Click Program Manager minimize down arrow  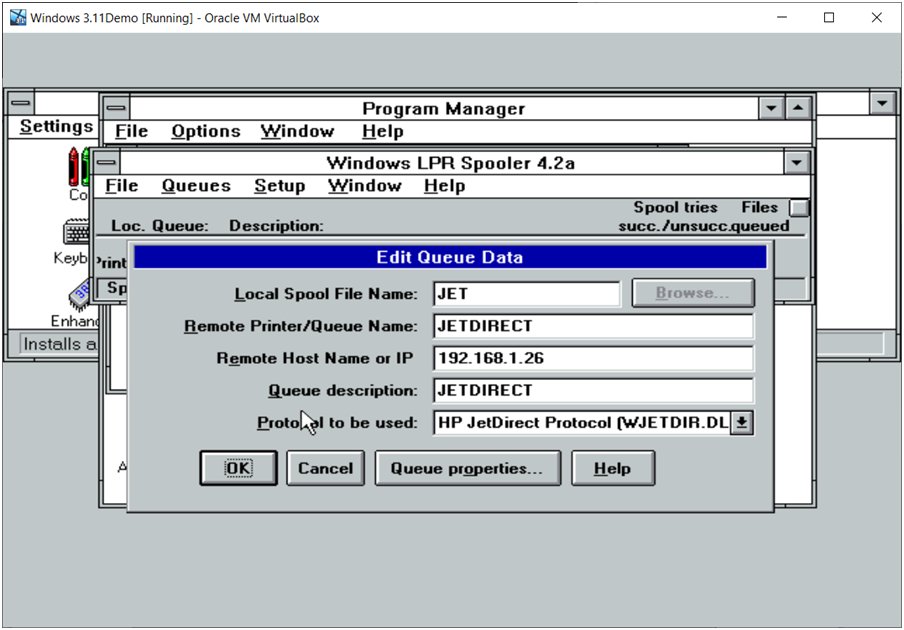[x=771, y=108]
